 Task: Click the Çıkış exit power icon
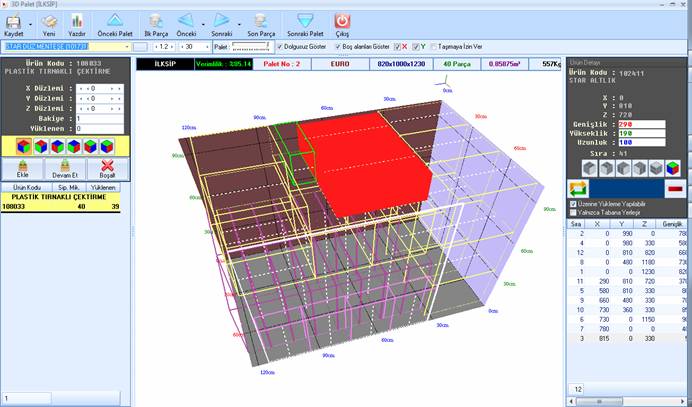pos(342,19)
